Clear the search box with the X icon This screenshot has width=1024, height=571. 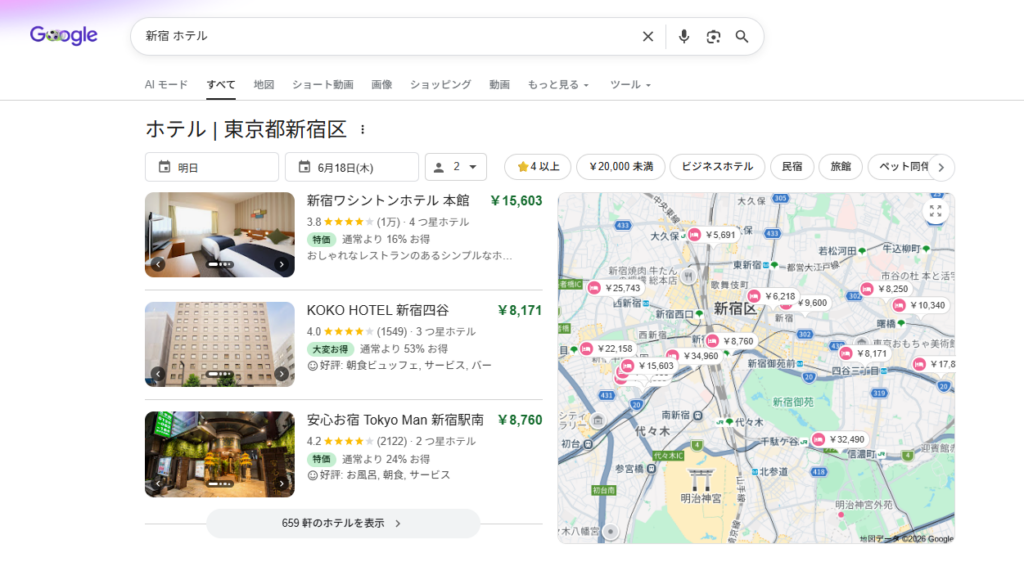point(647,37)
